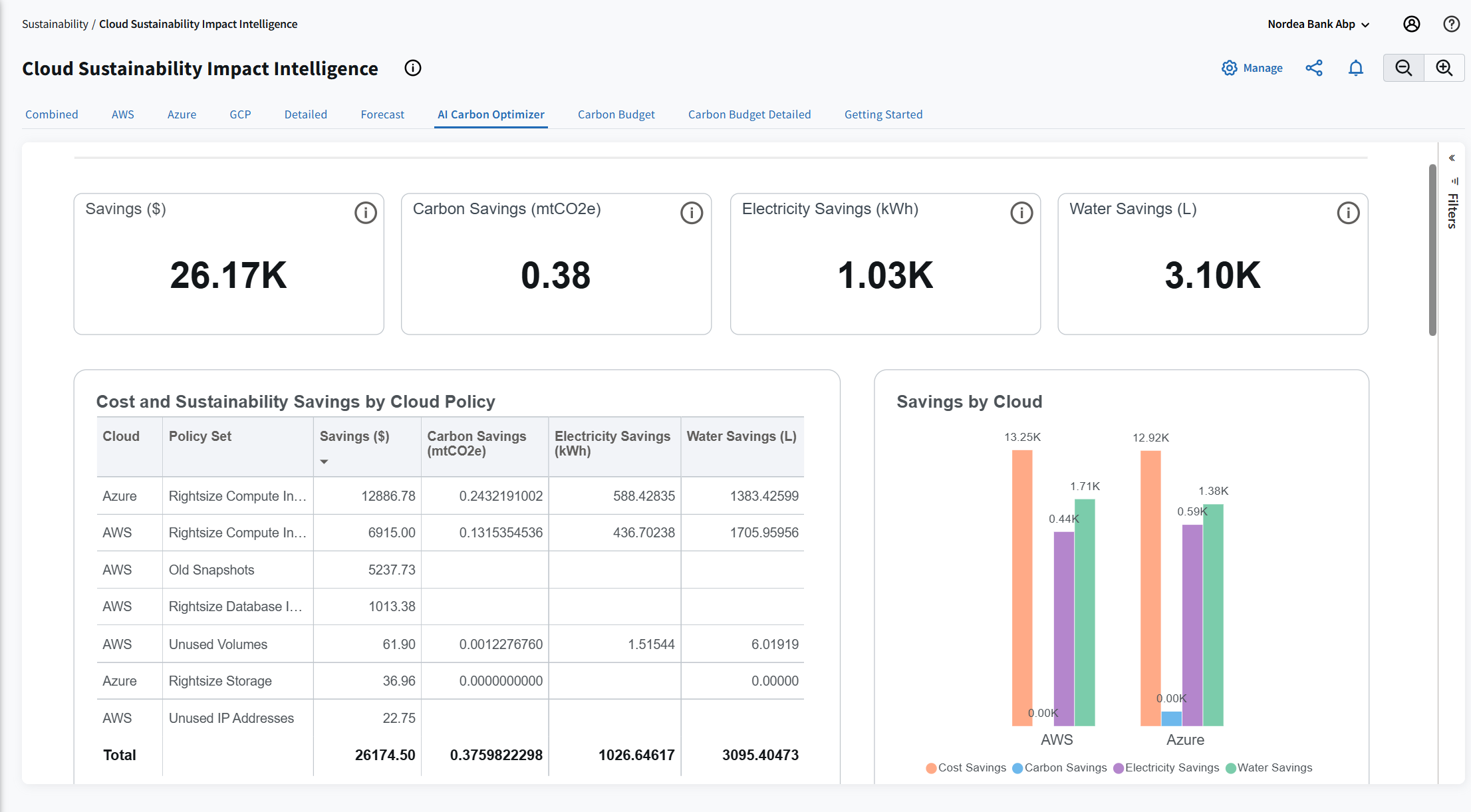The width and height of the screenshot is (1471, 812).
Task: Switch to the Azure tab
Action: pyautogui.click(x=182, y=114)
